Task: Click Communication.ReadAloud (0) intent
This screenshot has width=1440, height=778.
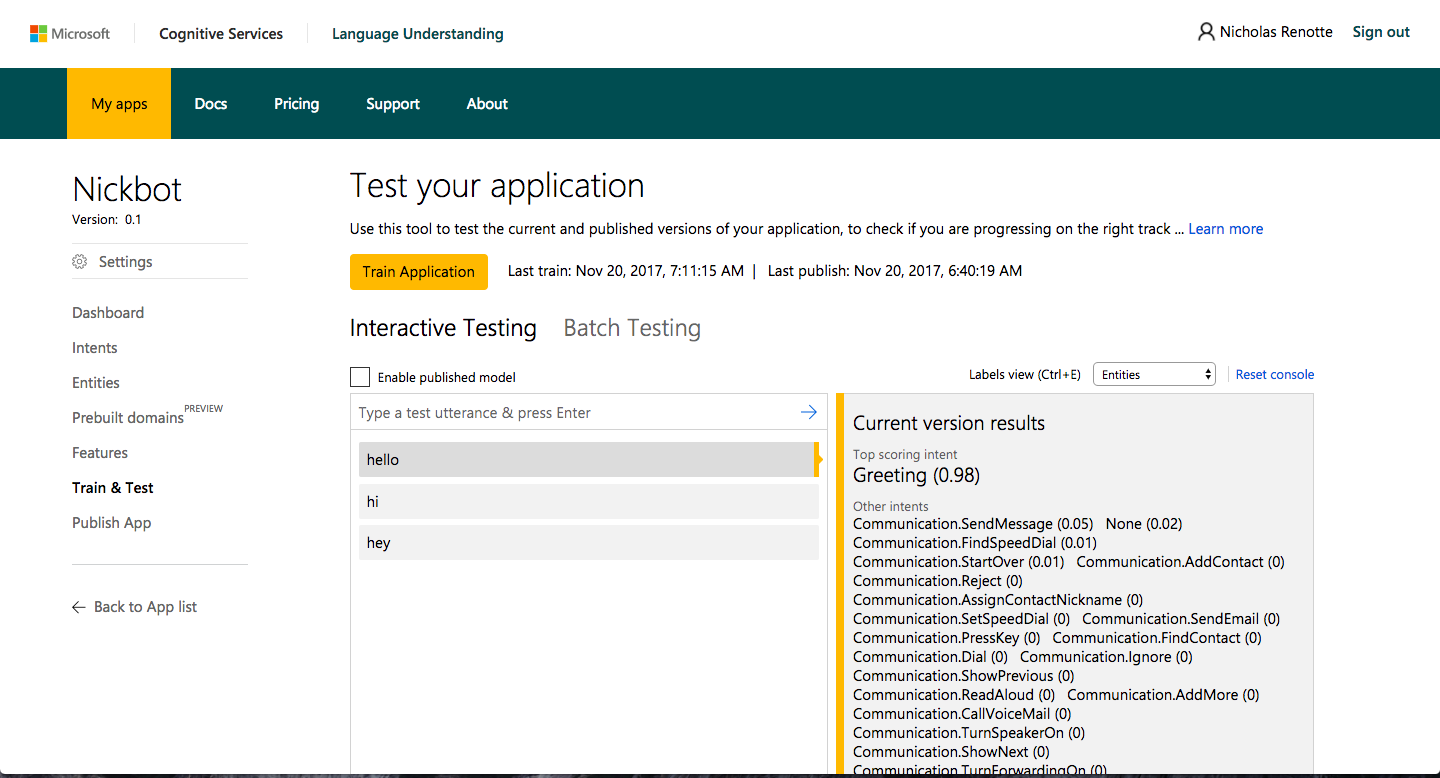Action: click(954, 695)
